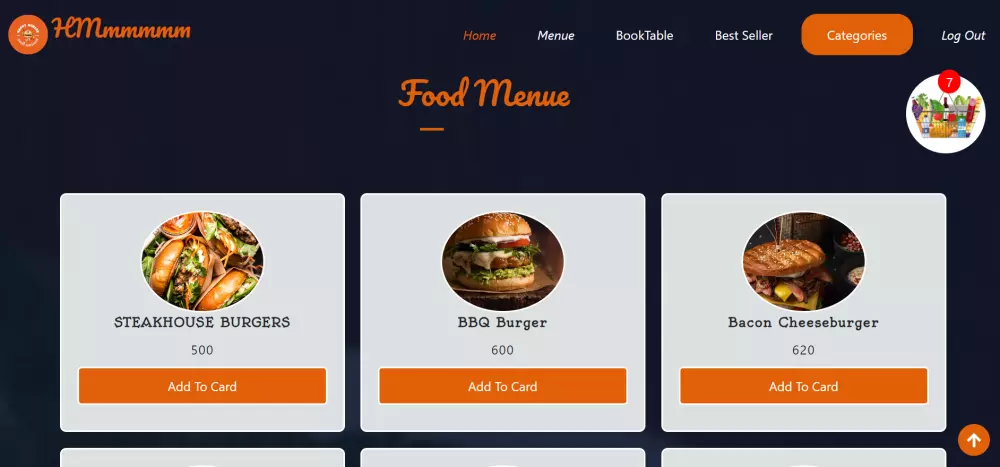Add BBQ Burger to card
Screen dimensions: 1000x467
click(503, 386)
